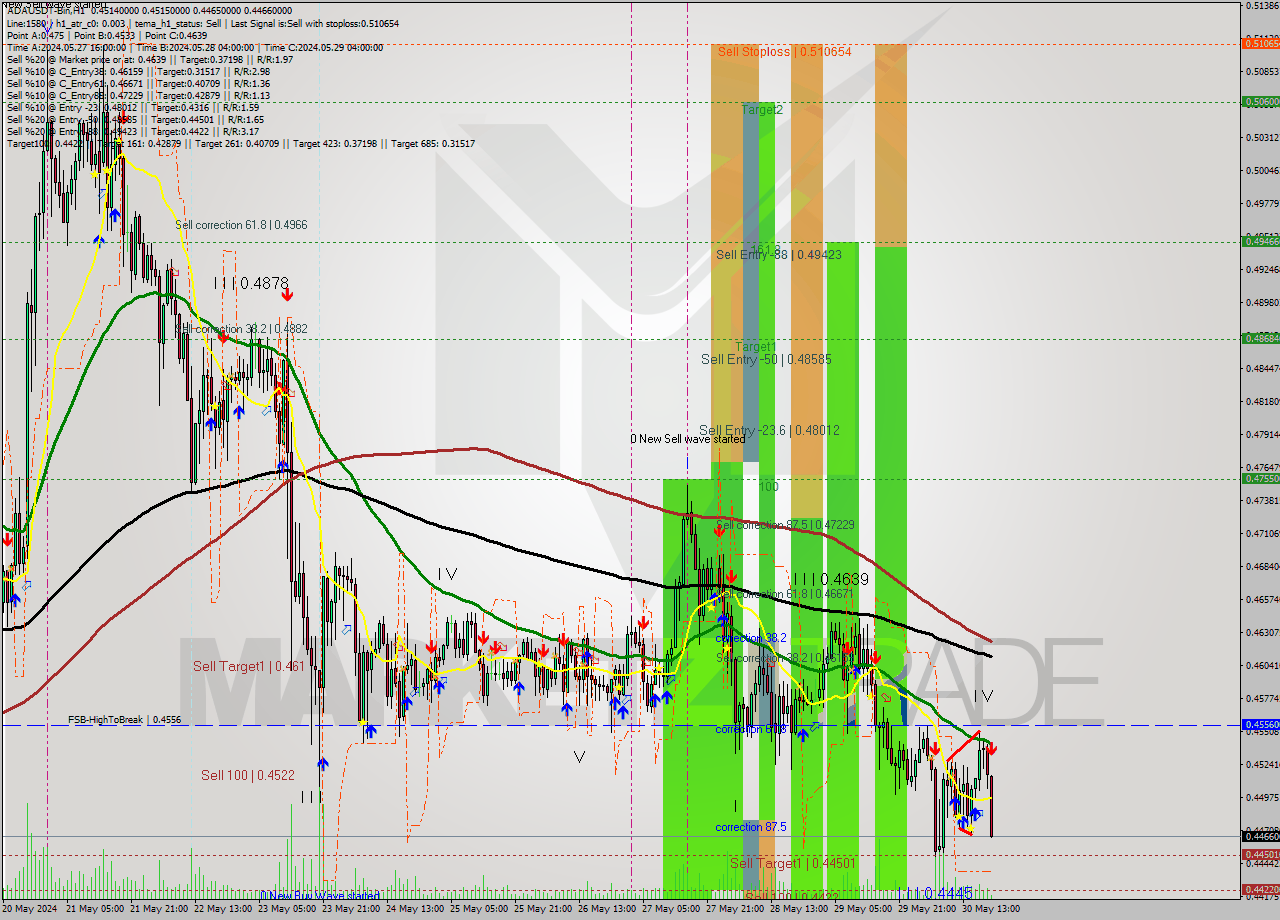Select the blue 0.45560 price axis tag
Screen dimensions: 1280x920
point(1260,724)
